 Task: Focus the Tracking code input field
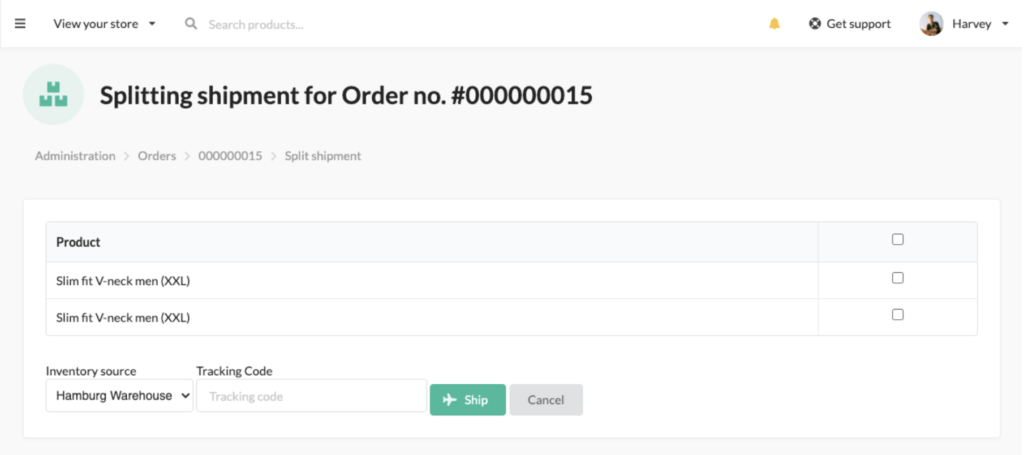312,396
